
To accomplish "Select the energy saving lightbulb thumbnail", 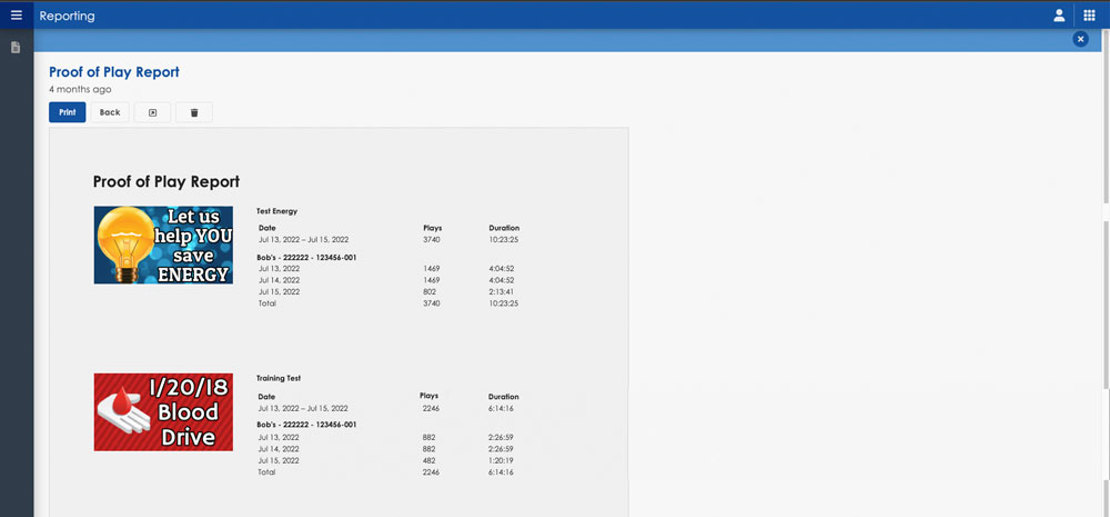I will click(x=163, y=245).
